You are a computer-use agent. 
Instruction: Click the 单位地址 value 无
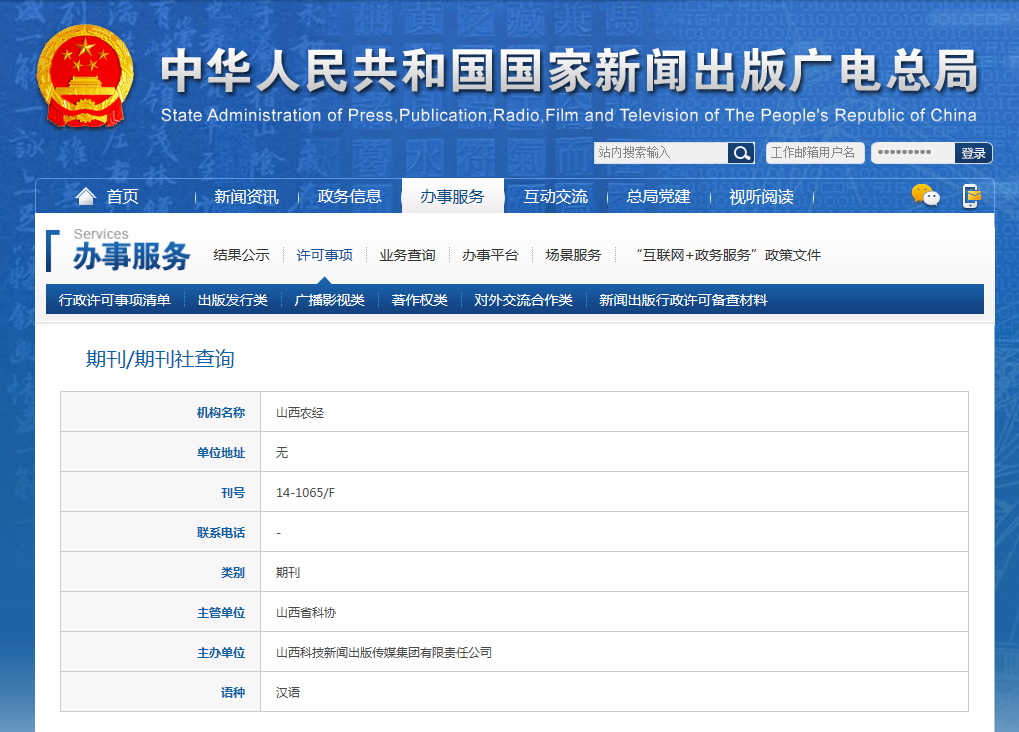281,452
